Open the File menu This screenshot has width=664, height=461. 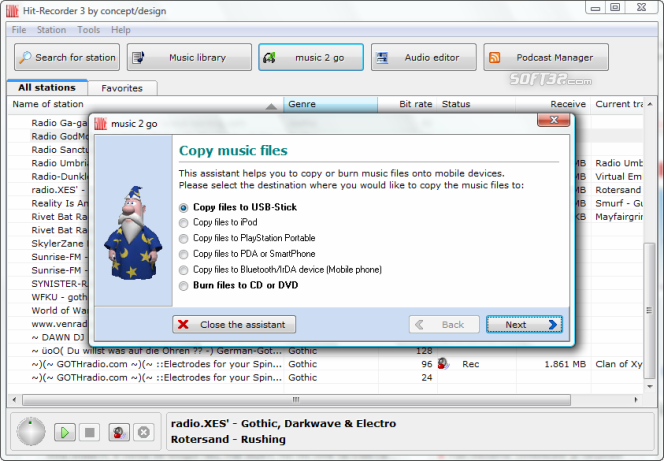click(19, 30)
